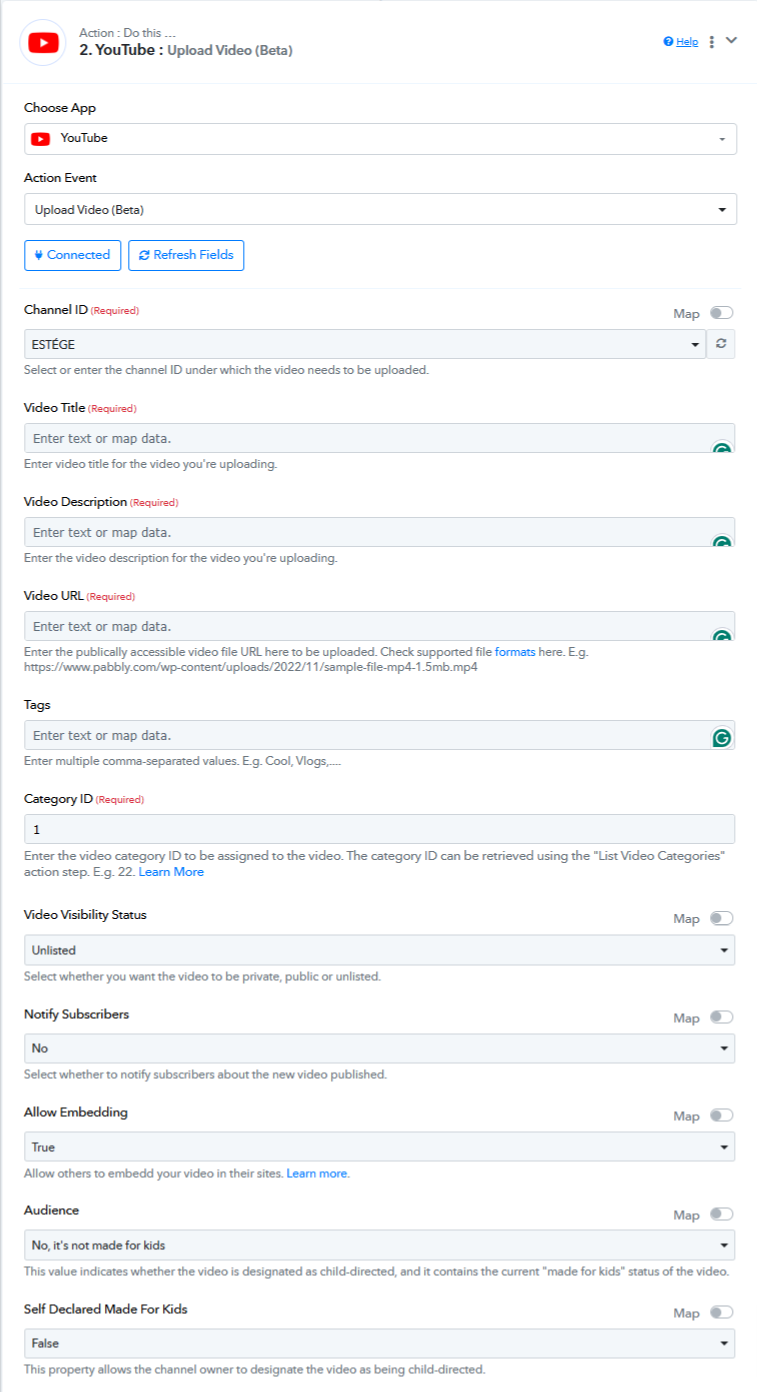
Task: Open the Choose App dropdown
Action: 380,139
